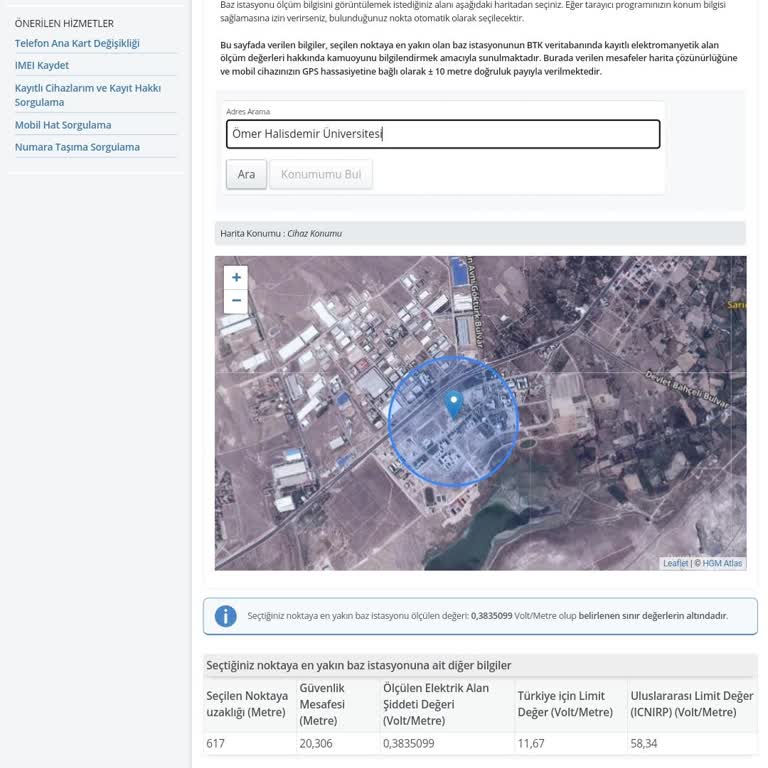768x768 pixels.
Task: Open the Mobil Hat Sorgulama link
Action: pos(63,125)
